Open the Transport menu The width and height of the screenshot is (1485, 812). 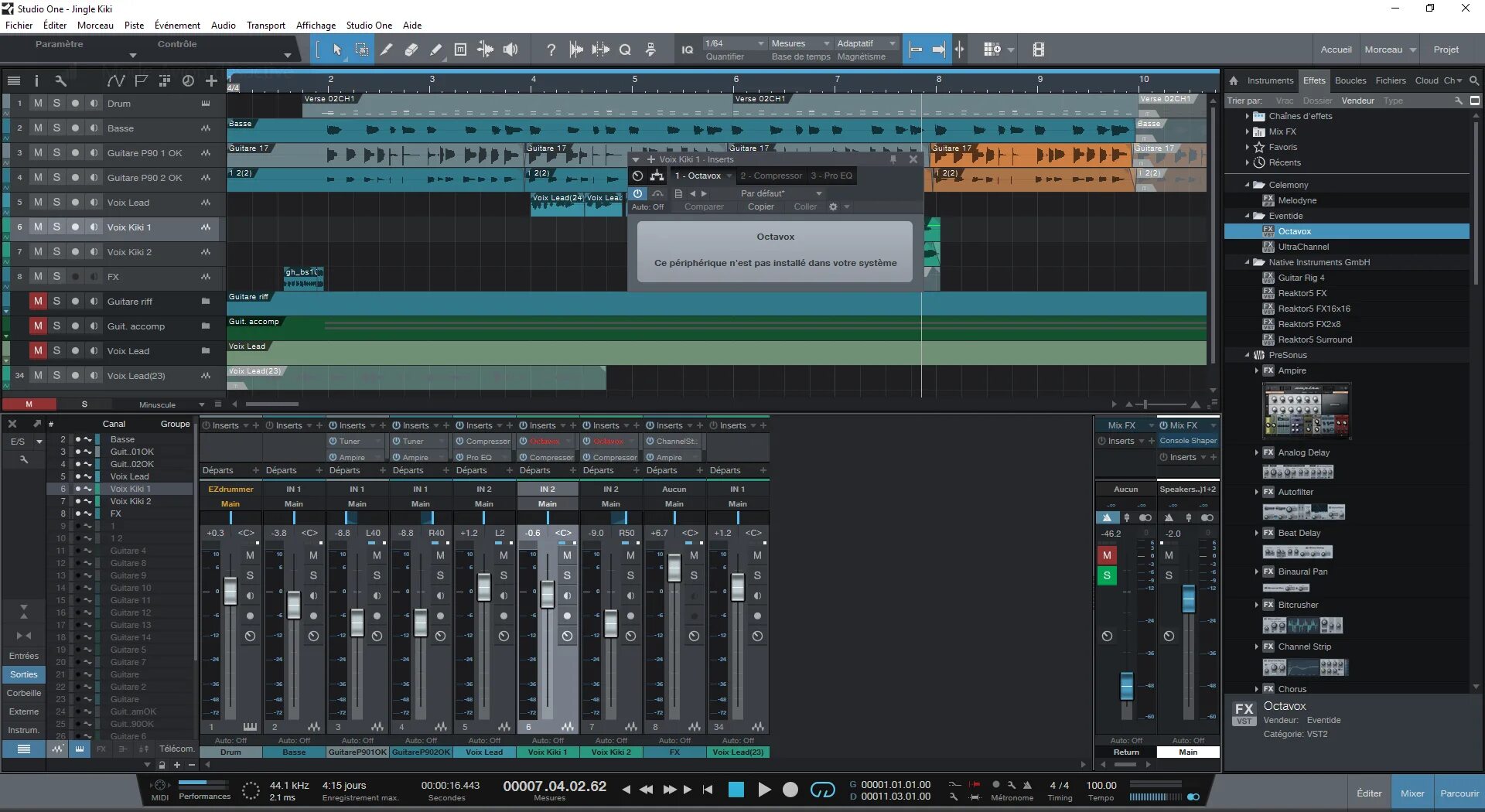coord(265,25)
